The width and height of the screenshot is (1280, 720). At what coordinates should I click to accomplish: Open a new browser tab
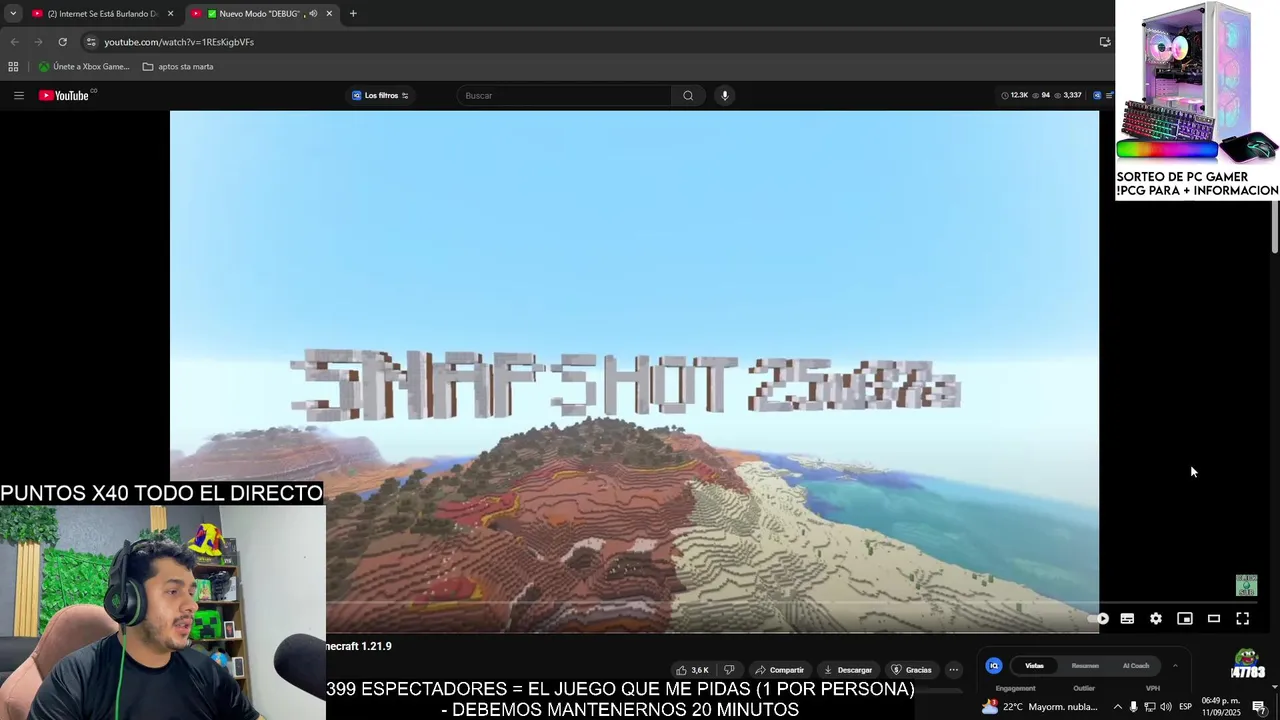pos(353,14)
